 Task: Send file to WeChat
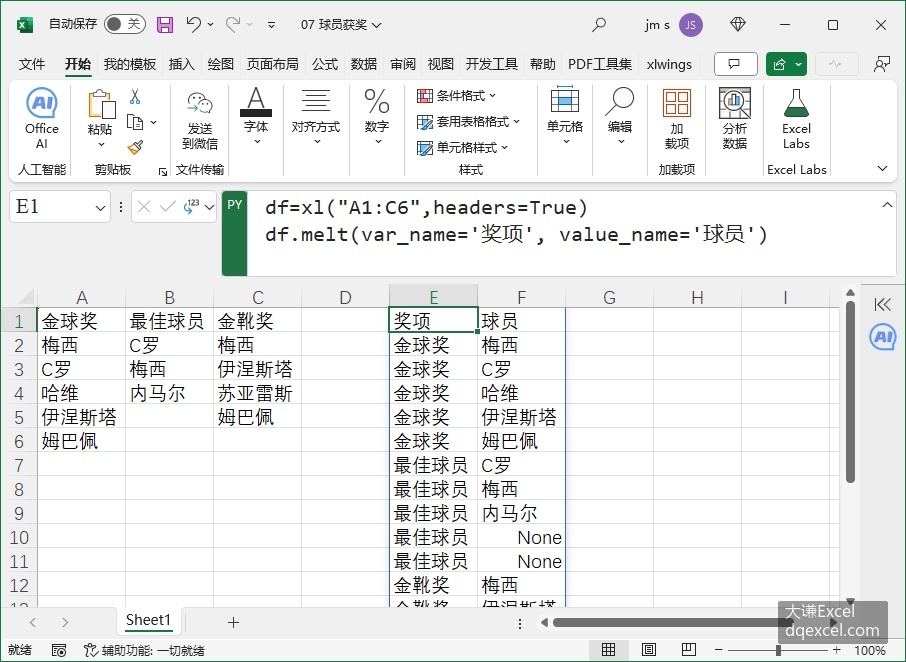200,121
